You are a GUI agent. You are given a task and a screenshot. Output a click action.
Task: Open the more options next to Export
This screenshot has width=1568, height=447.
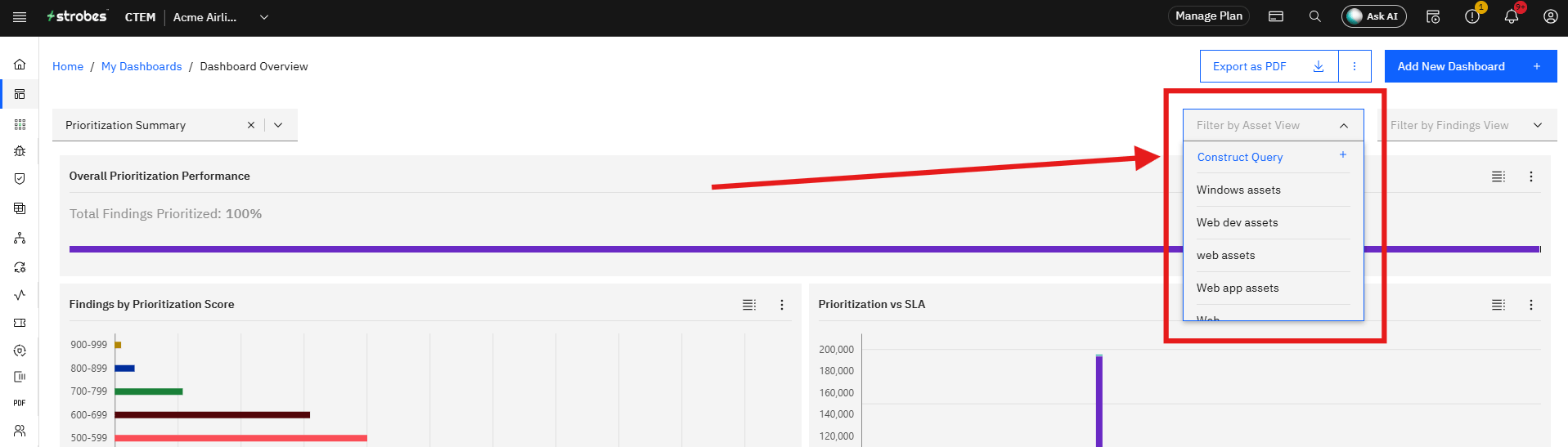point(1355,66)
